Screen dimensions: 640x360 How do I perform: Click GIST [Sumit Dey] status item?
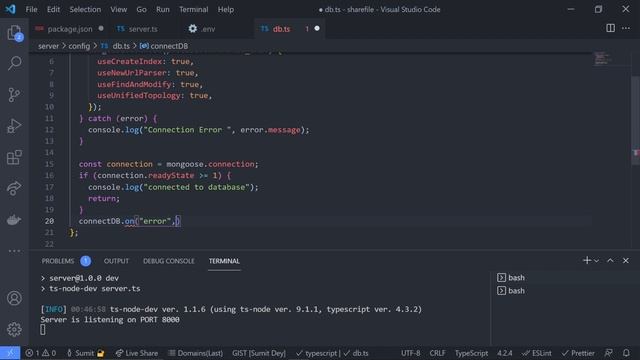coord(259,353)
